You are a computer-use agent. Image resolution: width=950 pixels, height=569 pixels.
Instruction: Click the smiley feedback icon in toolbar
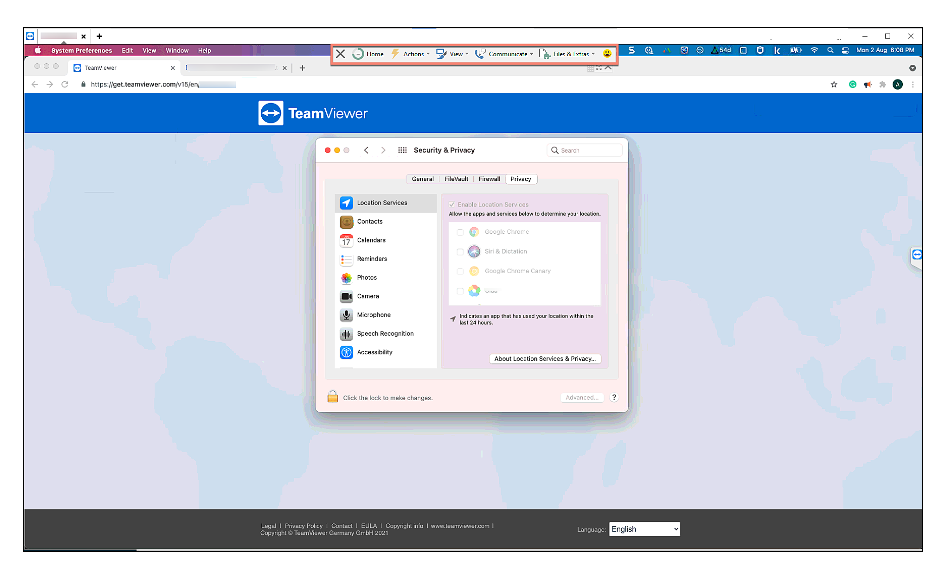coord(607,54)
